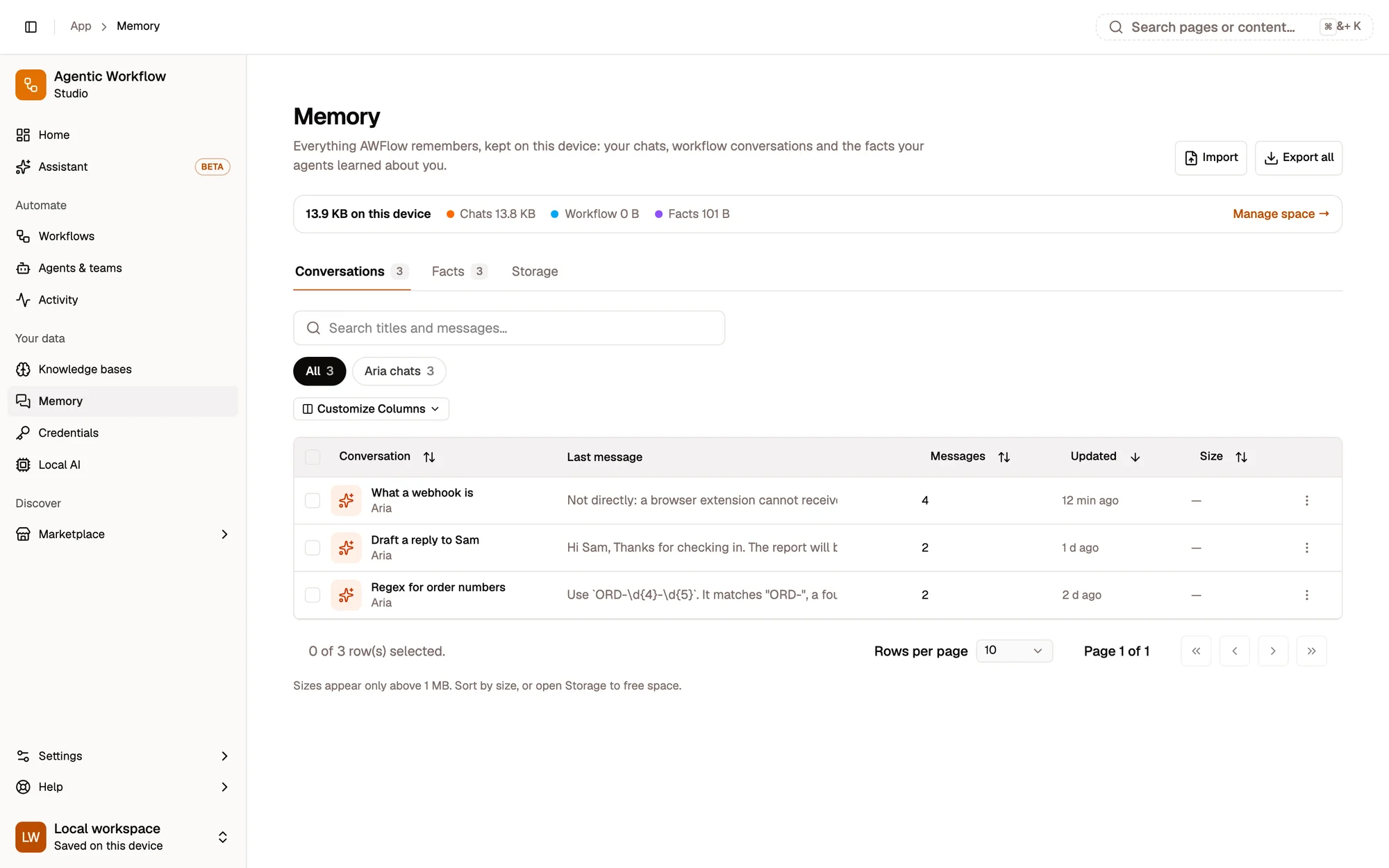Click the Aria icon for What a webhook is
This screenshot has height=868, width=1389.
pyautogui.click(x=346, y=501)
